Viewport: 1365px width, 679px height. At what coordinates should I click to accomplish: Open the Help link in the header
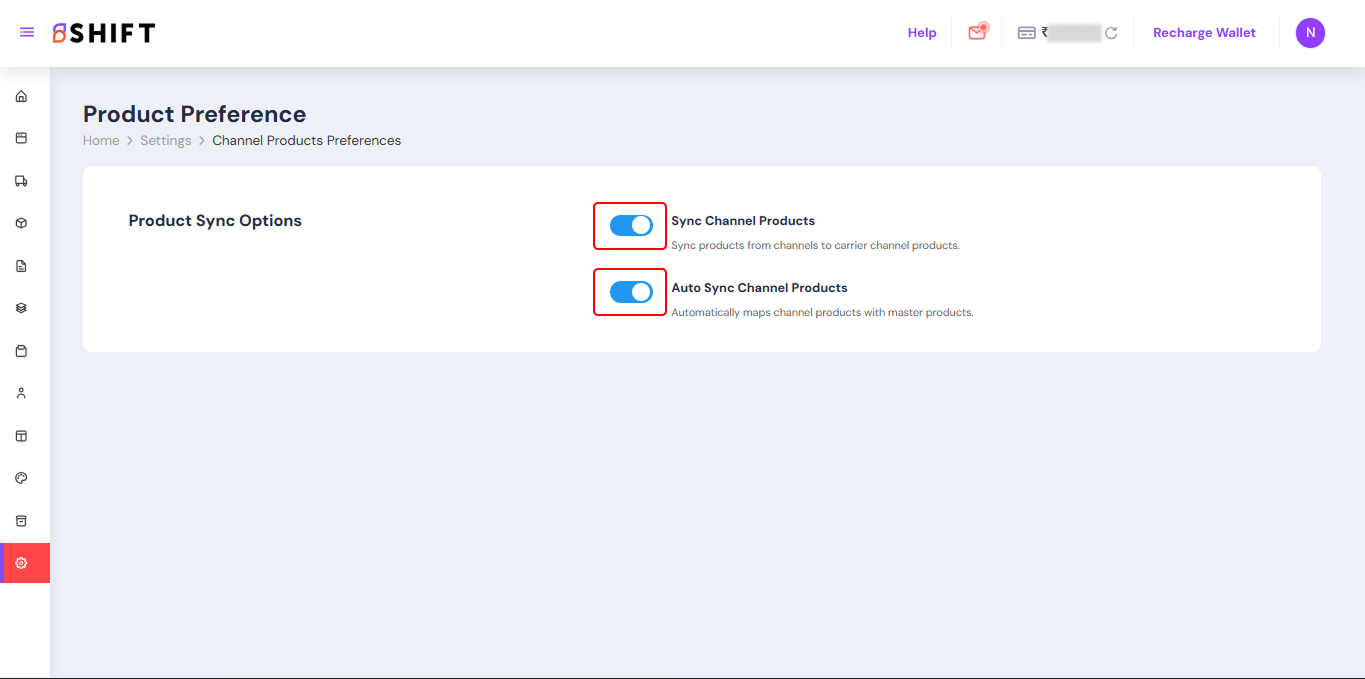921,33
